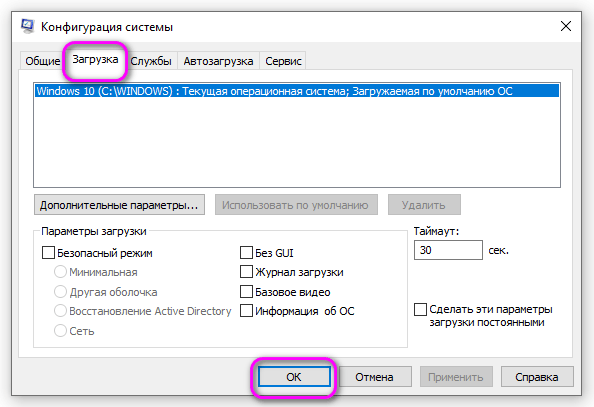Screen dimensions: 594x407
Task: Switch to the Общие tab
Action: click(42, 61)
